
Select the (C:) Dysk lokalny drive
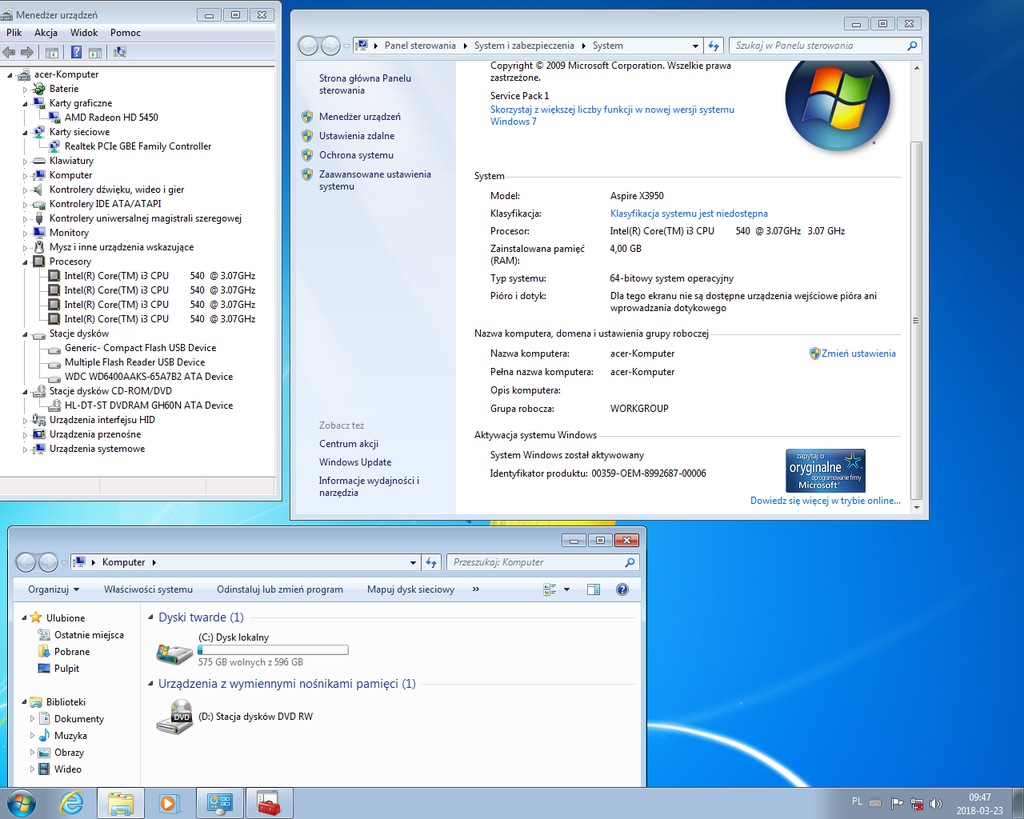[252, 649]
